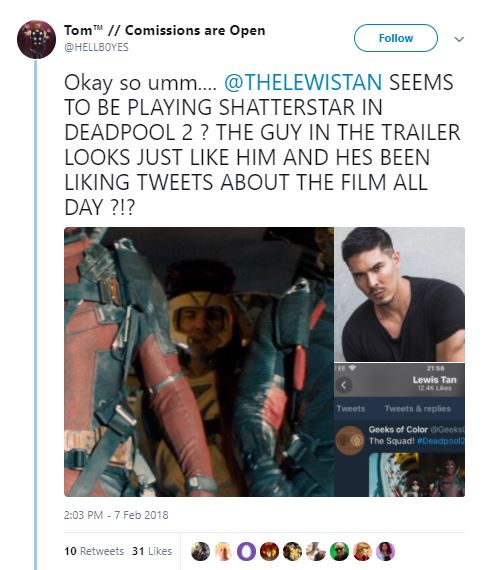Viewport: 487px width, 570px height.
Task: Click the fifth liker avatar icon
Action: coord(293,551)
